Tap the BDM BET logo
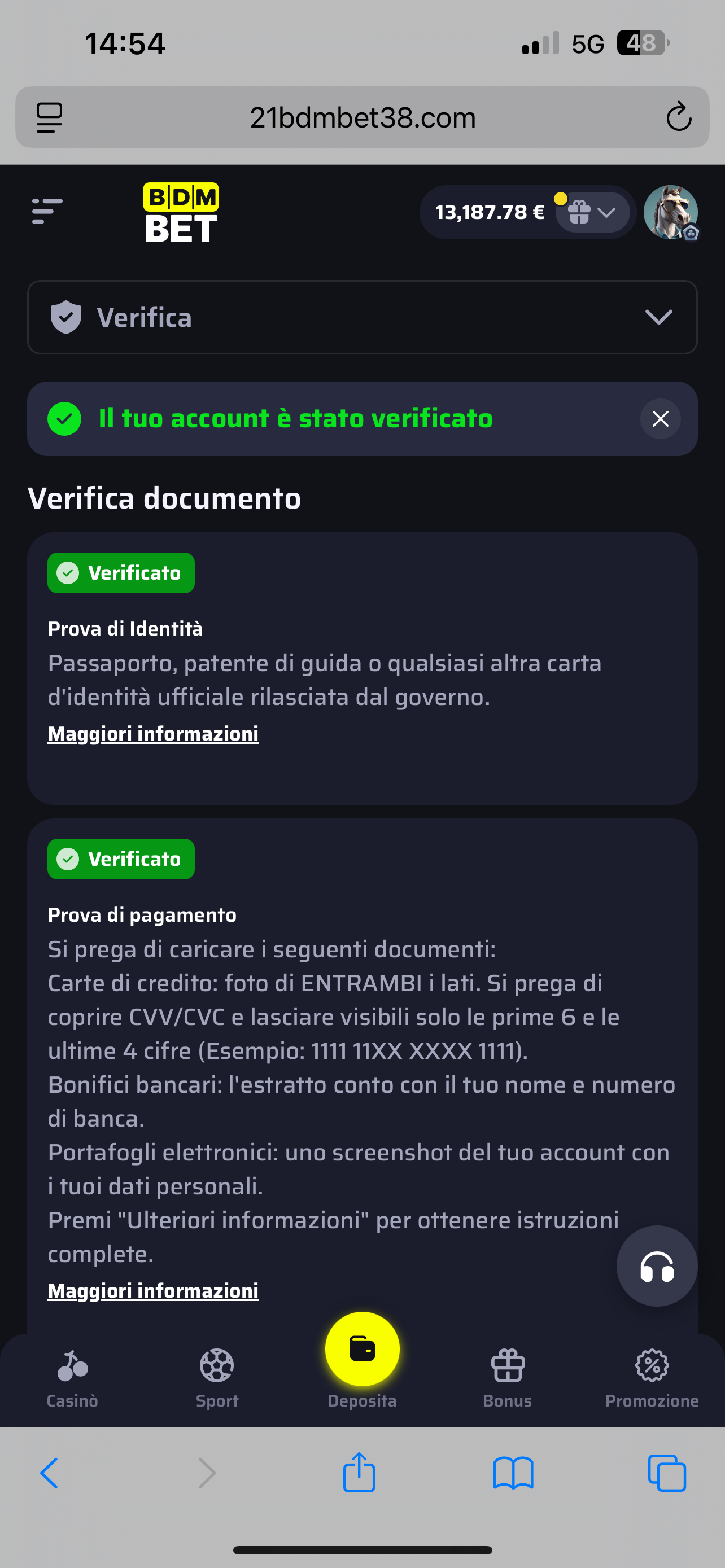 click(x=181, y=212)
